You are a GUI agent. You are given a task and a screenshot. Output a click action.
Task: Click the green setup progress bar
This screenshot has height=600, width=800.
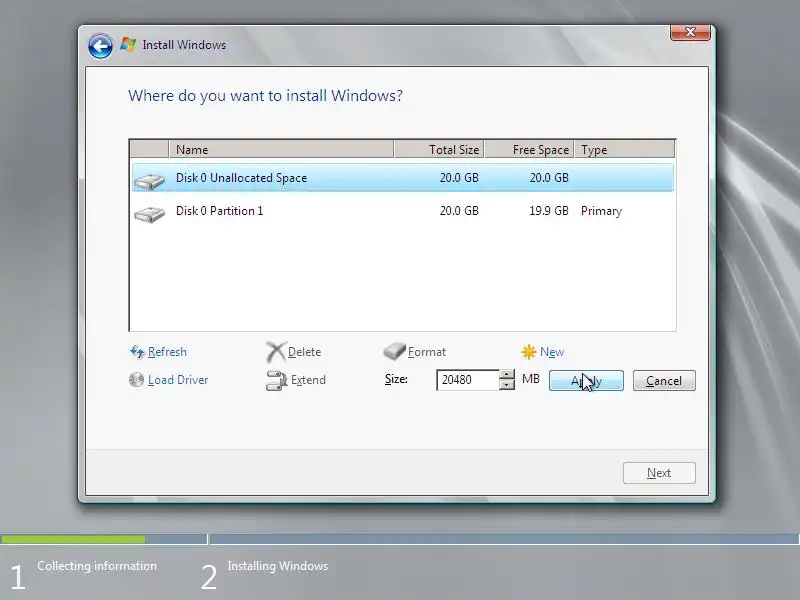coord(73,539)
